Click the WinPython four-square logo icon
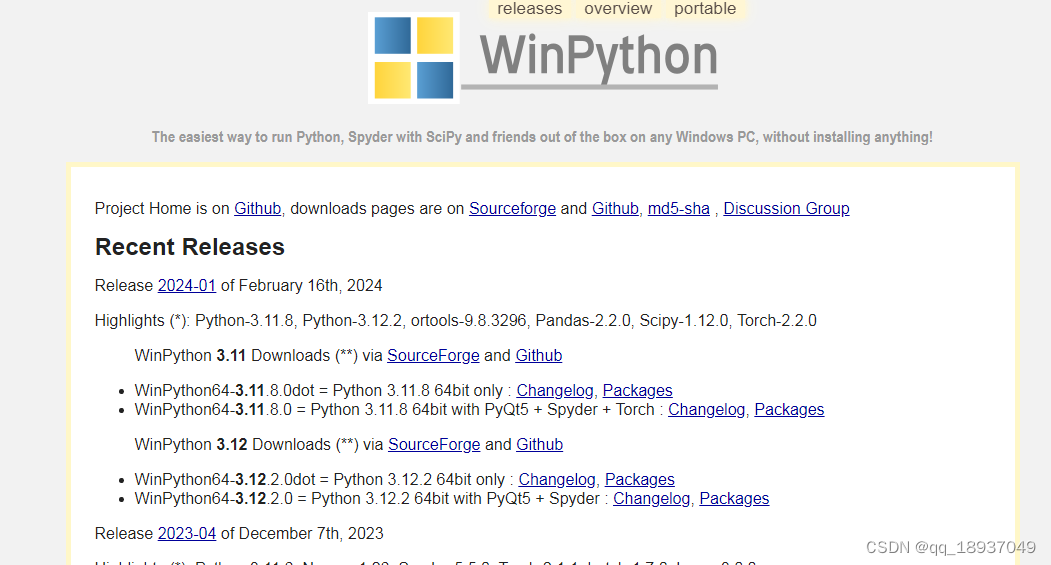The width and height of the screenshot is (1051, 565). [414, 58]
